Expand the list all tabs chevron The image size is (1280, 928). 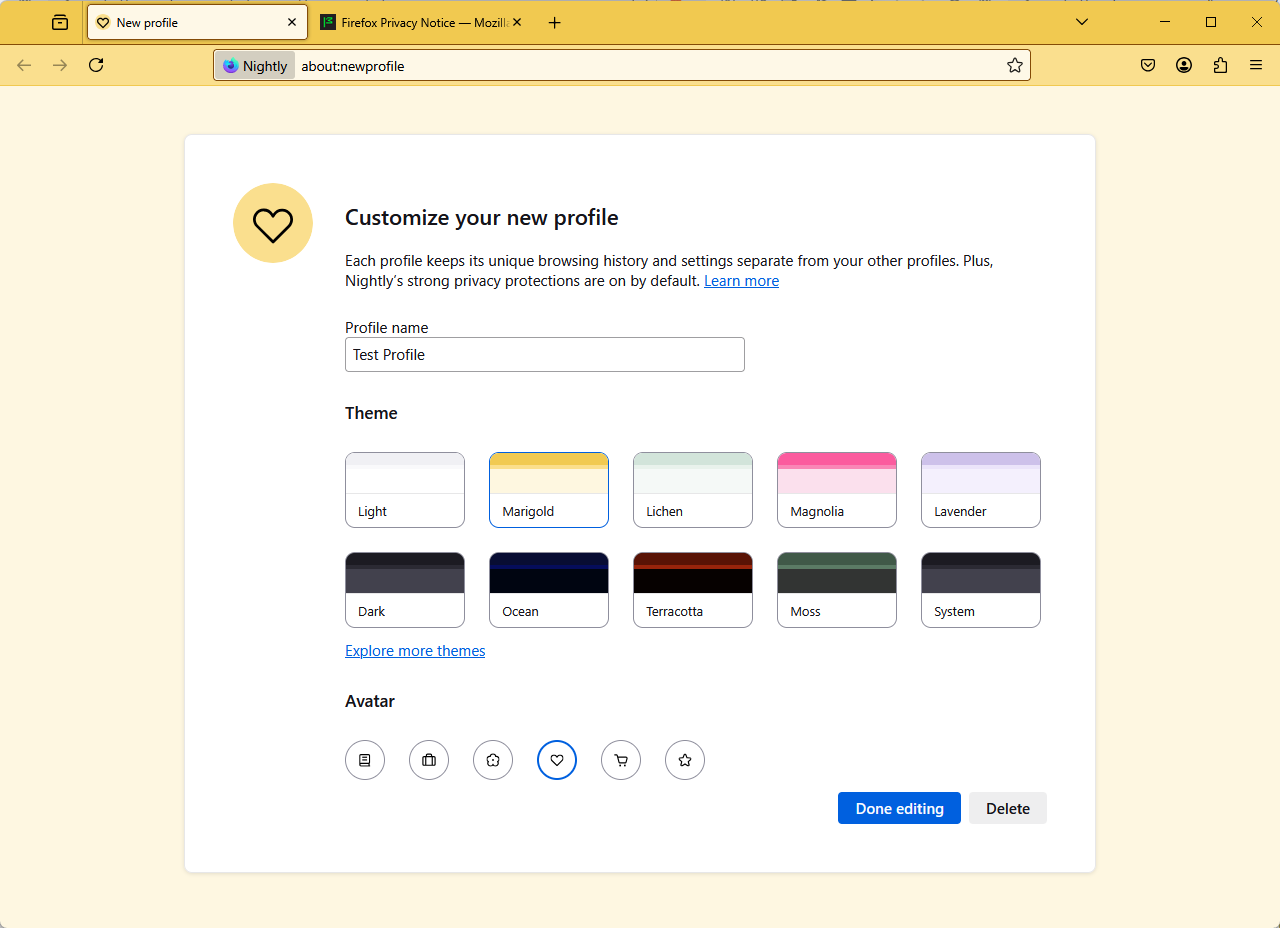(x=1082, y=22)
